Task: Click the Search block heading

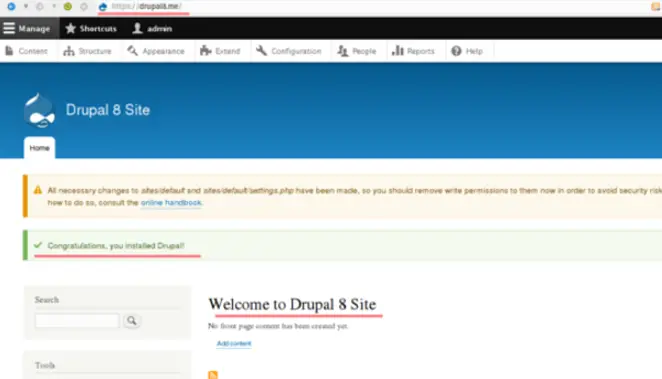Action: coord(47,300)
